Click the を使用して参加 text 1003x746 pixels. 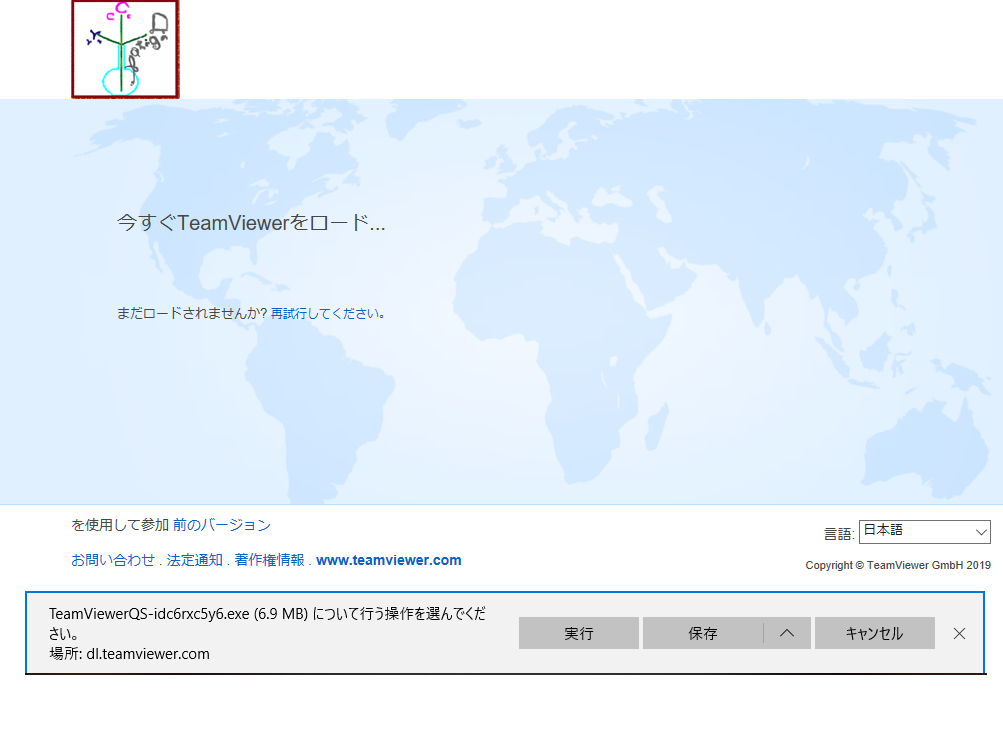tap(120, 525)
